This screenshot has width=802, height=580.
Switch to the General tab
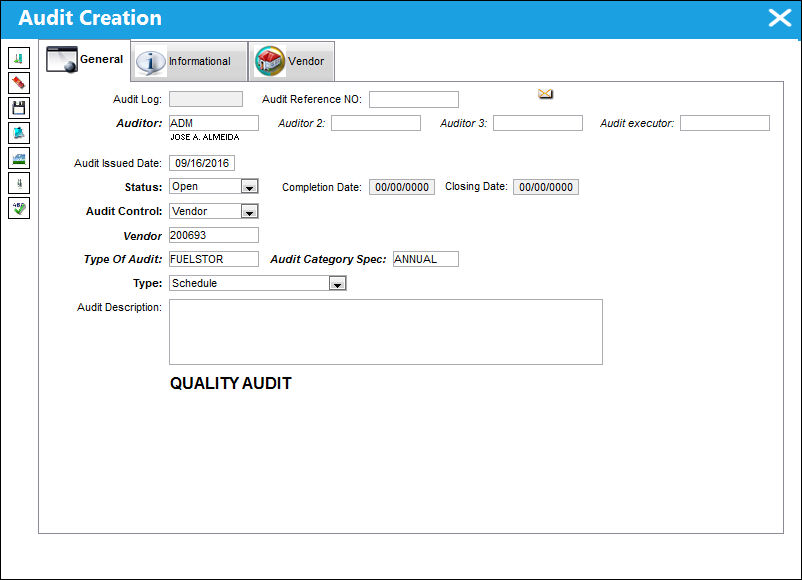click(85, 59)
